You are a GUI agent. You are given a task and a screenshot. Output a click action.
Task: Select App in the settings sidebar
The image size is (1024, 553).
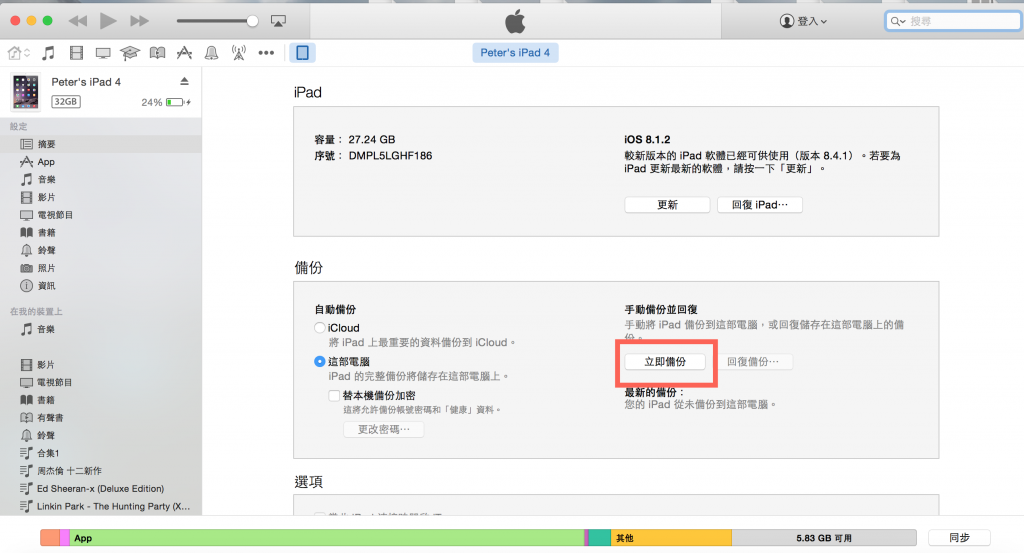[x=101, y=161]
